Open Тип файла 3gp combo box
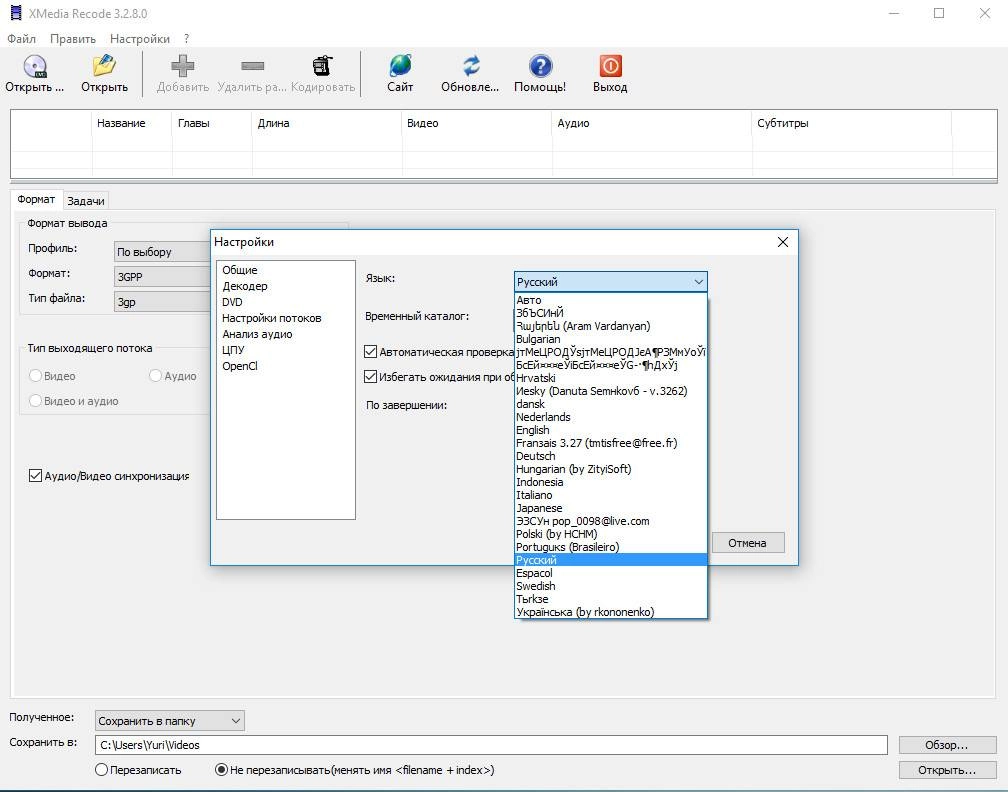This screenshot has height=792, width=1008. pos(162,302)
